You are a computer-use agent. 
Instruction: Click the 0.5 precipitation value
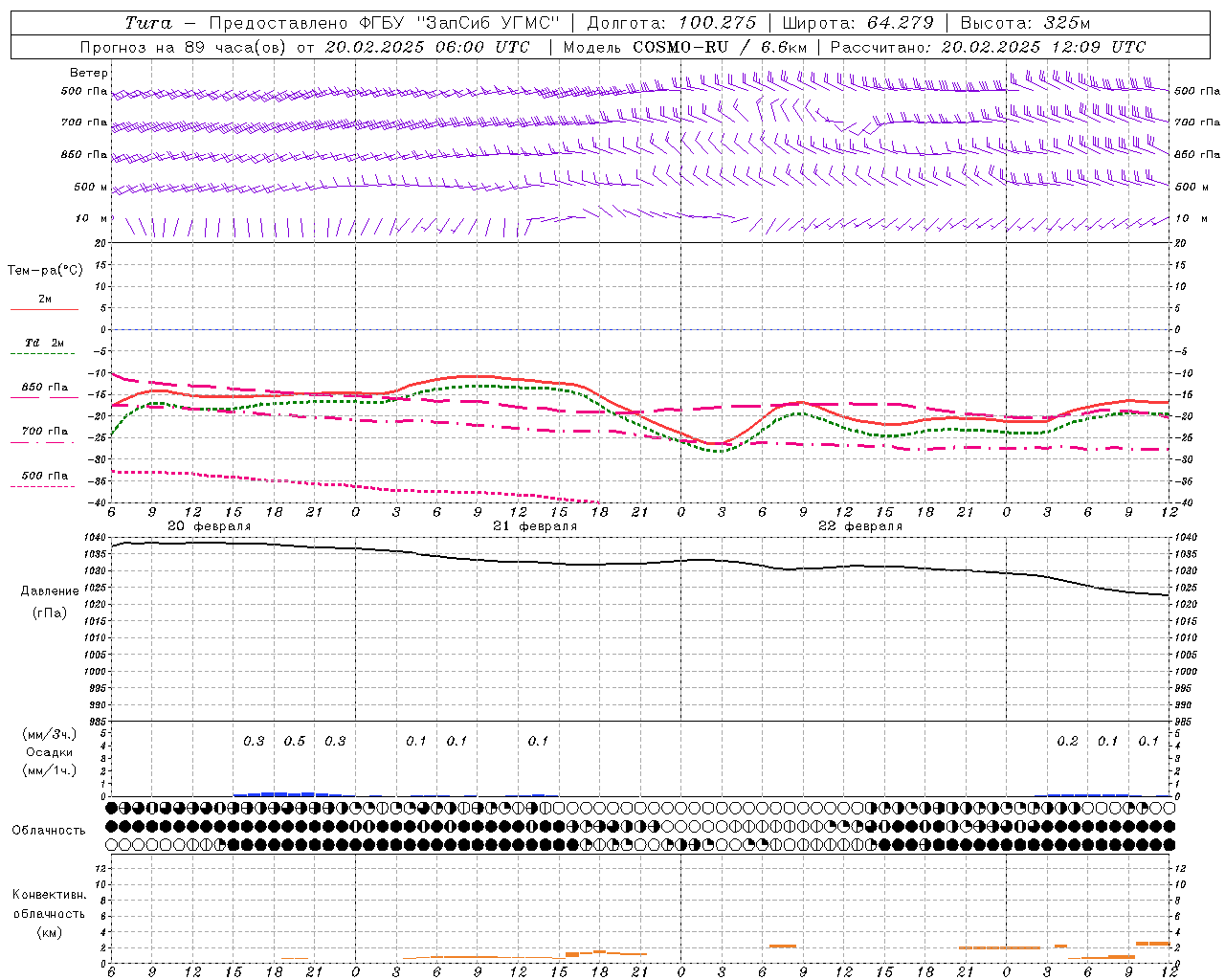tap(295, 741)
